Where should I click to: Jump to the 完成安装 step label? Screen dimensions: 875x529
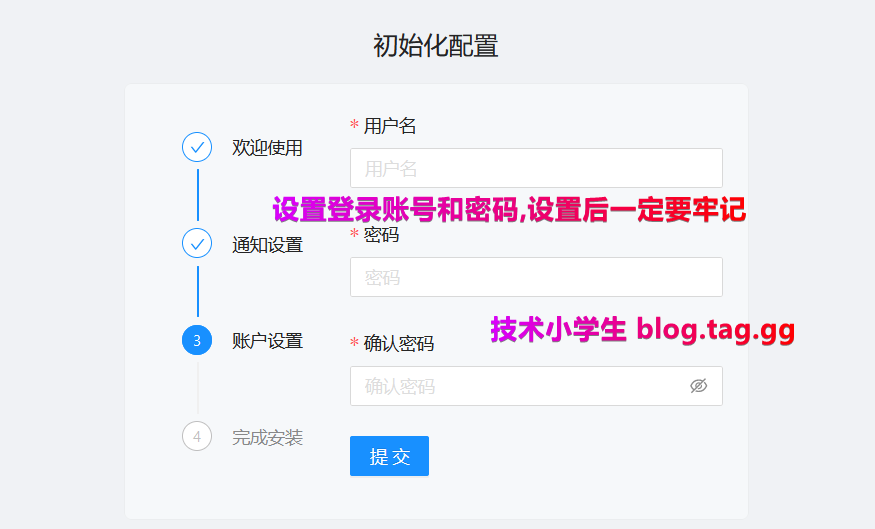[267, 437]
